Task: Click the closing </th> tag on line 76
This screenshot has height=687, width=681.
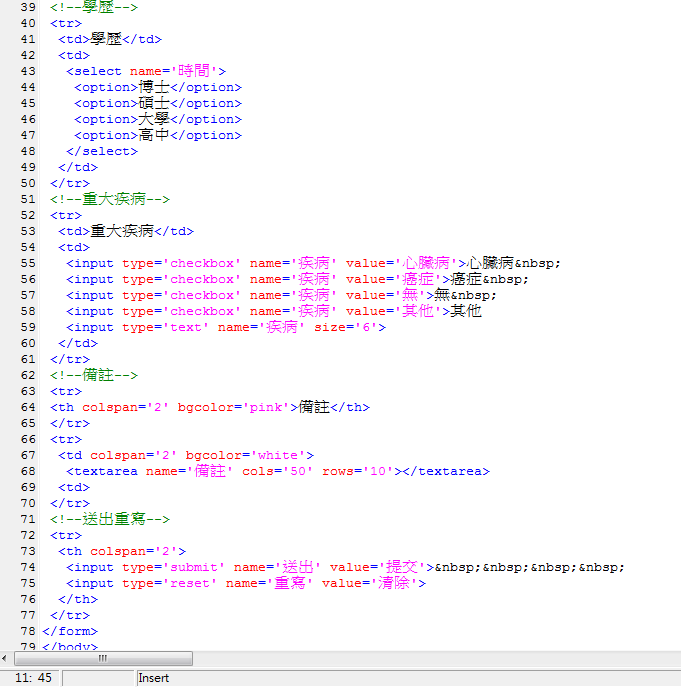Action: 78,599
